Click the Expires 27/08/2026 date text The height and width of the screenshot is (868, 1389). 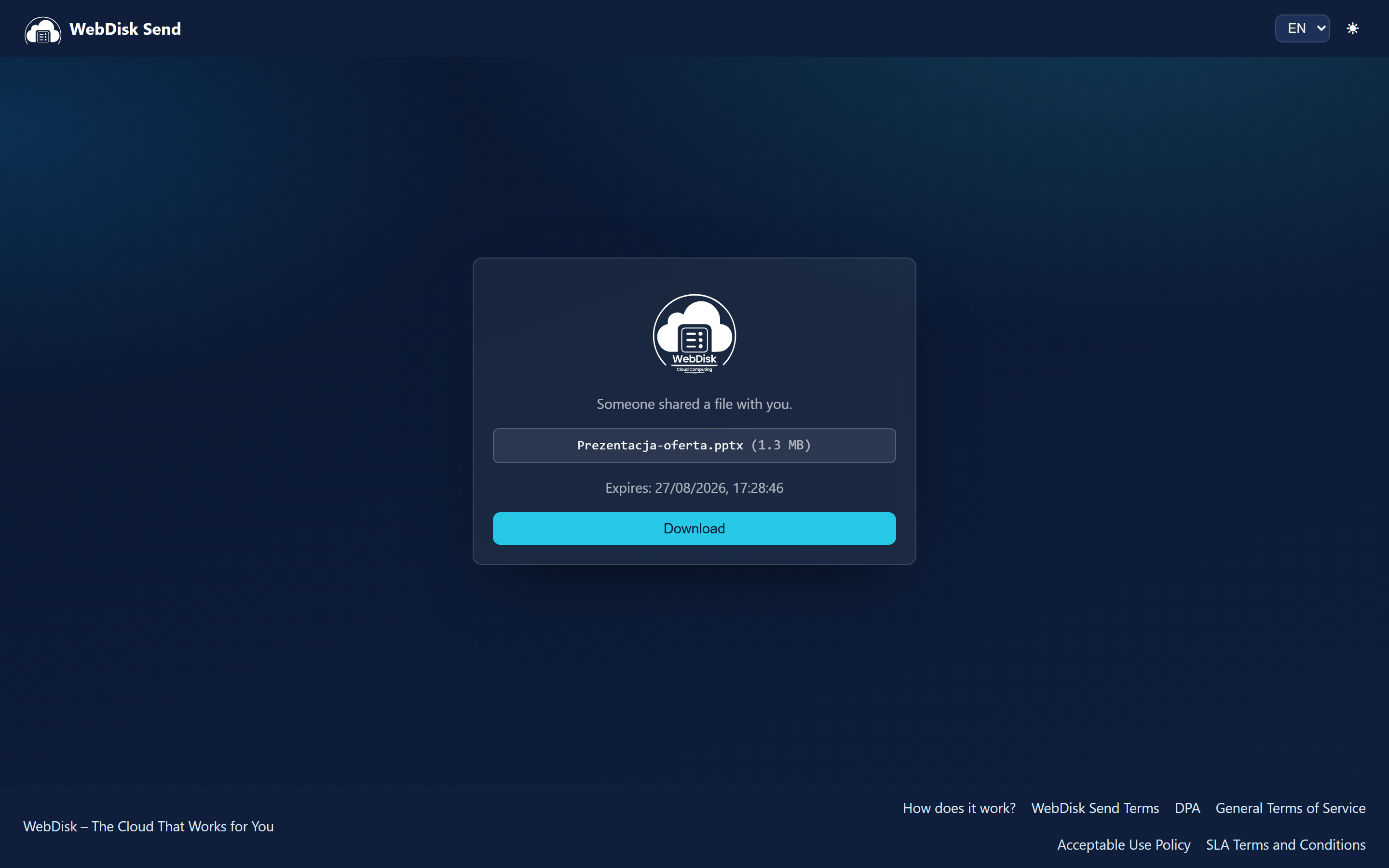pos(694,488)
